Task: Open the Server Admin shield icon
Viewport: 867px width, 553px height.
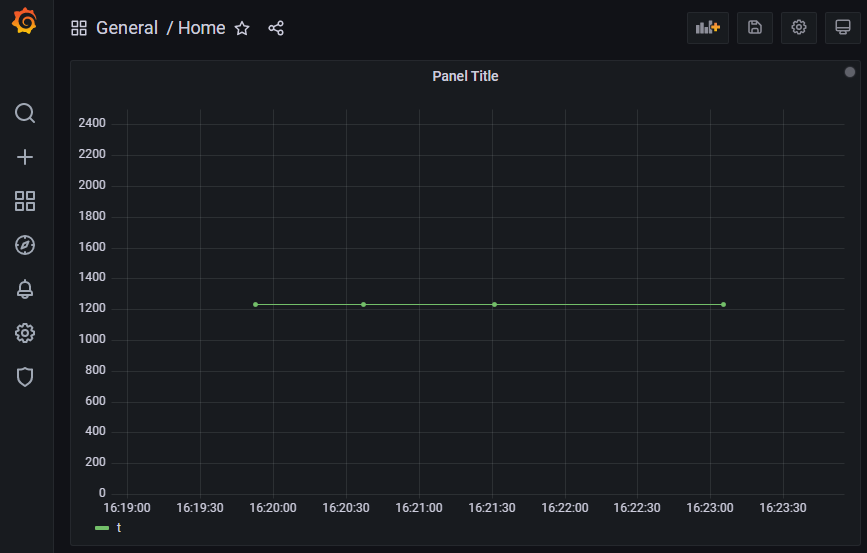Action: [x=25, y=377]
